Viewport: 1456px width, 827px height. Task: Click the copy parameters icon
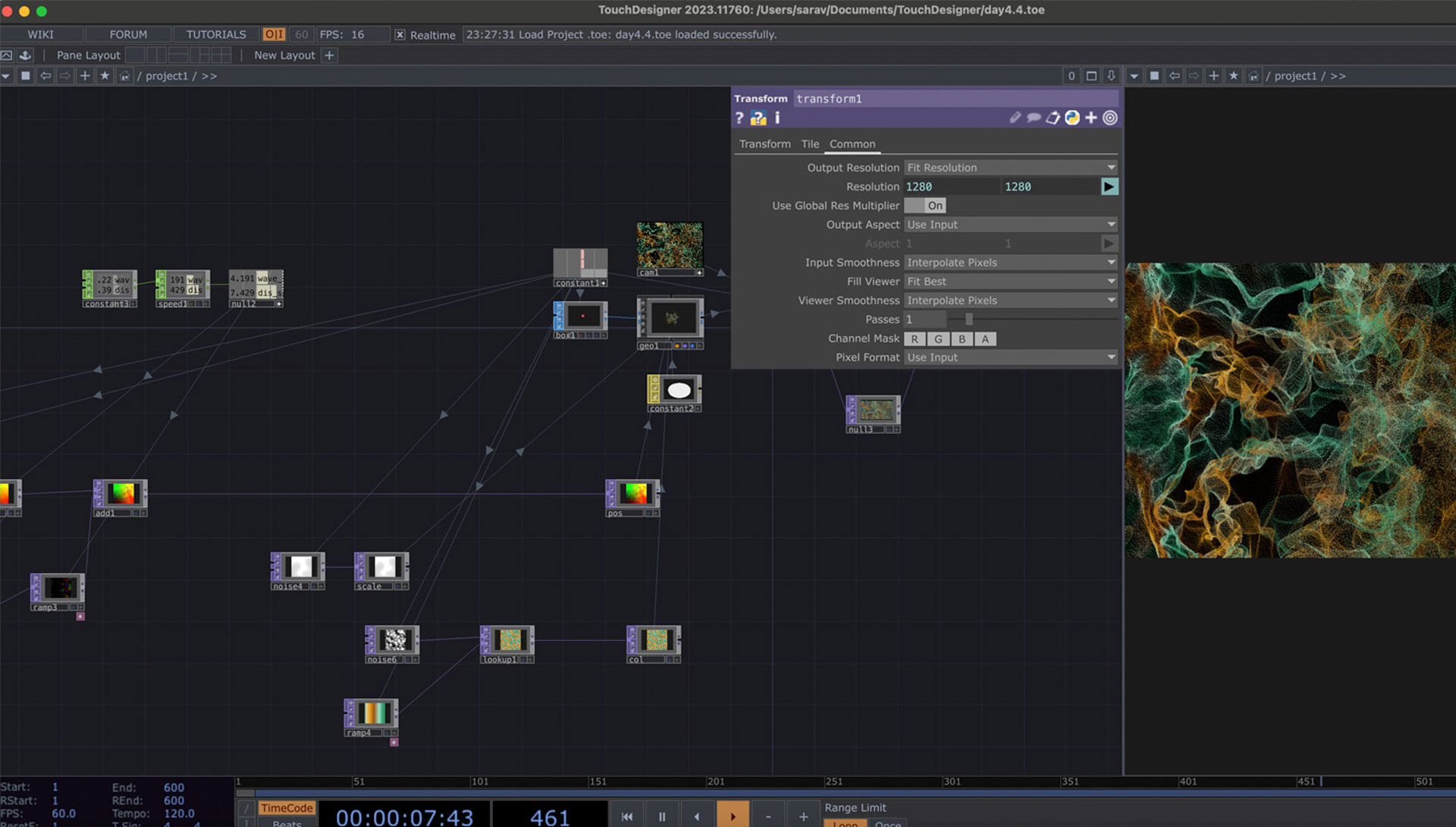1053,118
